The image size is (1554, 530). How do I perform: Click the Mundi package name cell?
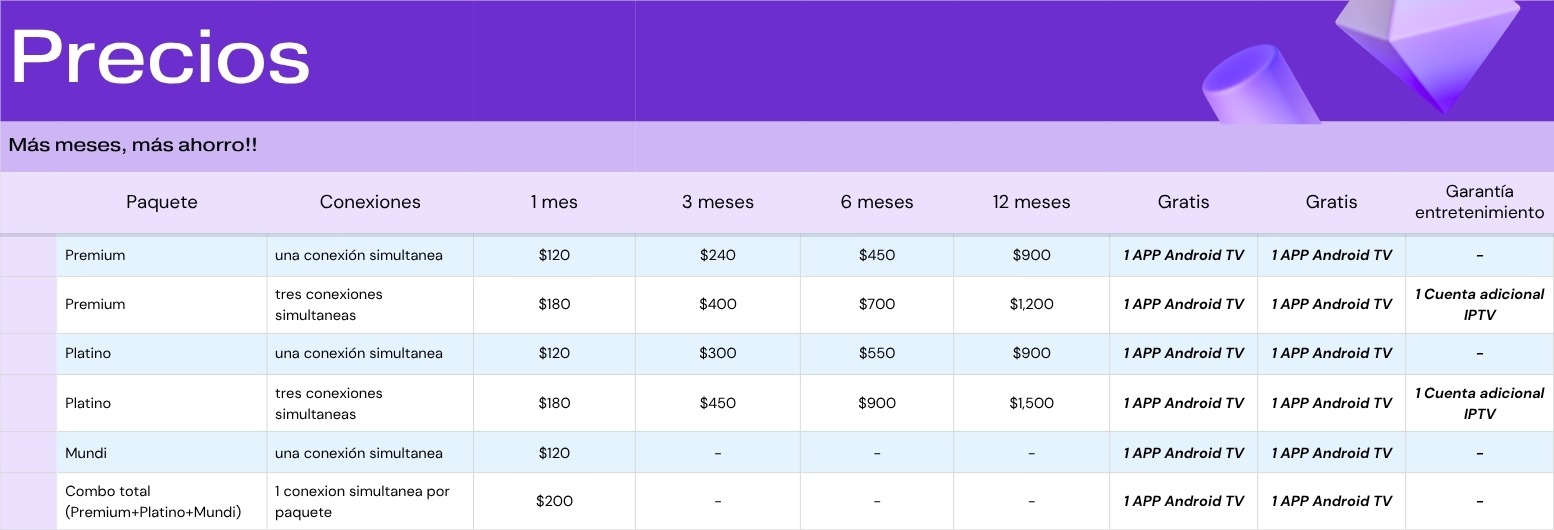tap(86, 453)
